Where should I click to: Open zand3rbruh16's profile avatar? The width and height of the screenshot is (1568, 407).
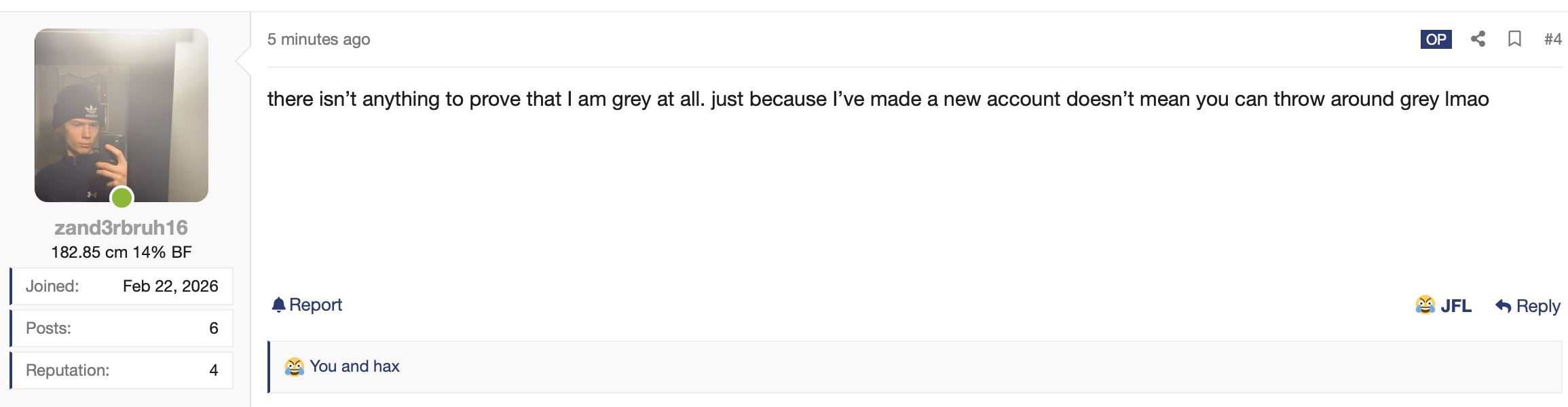click(x=122, y=115)
